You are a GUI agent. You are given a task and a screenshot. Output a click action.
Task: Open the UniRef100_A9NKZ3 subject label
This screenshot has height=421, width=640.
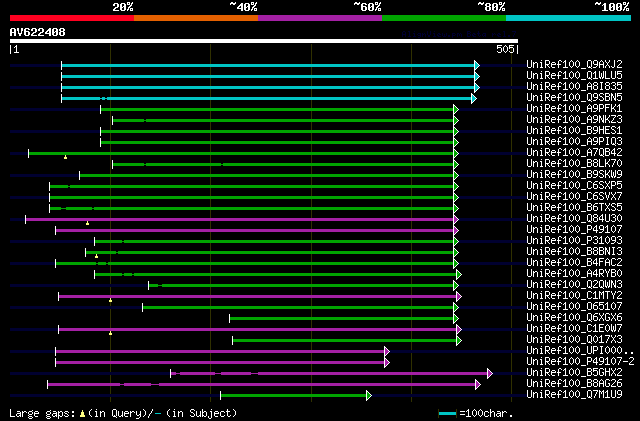tap(574, 120)
